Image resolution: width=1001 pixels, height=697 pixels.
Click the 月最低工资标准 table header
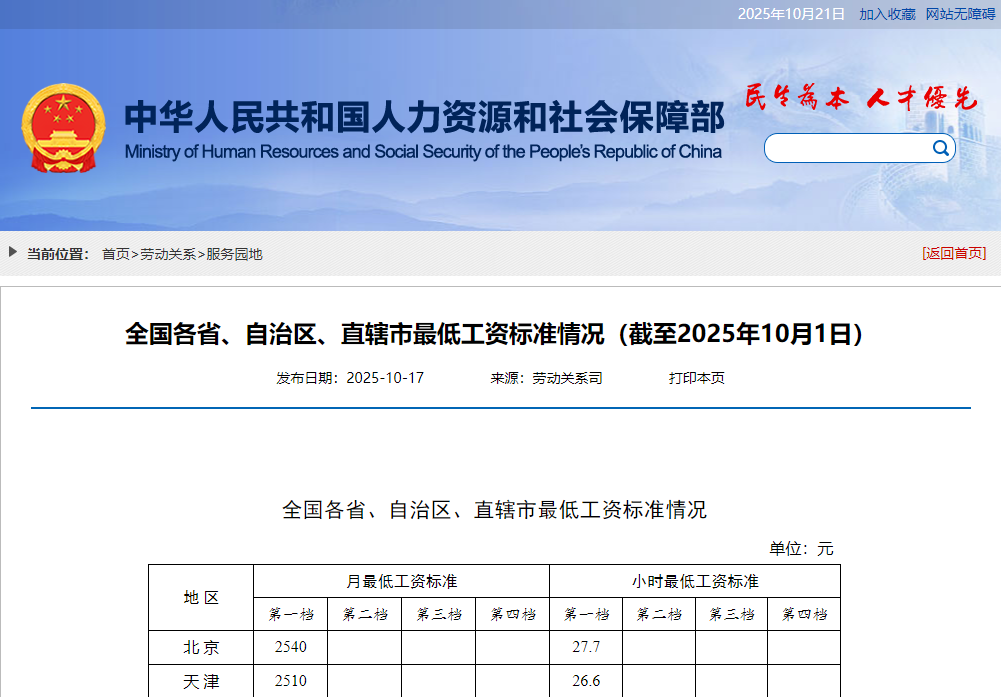point(402,580)
